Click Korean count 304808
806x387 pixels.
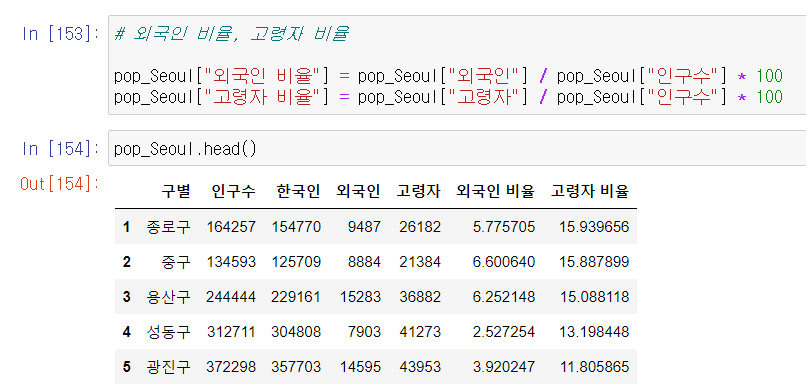pyautogui.click(x=297, y=331)
